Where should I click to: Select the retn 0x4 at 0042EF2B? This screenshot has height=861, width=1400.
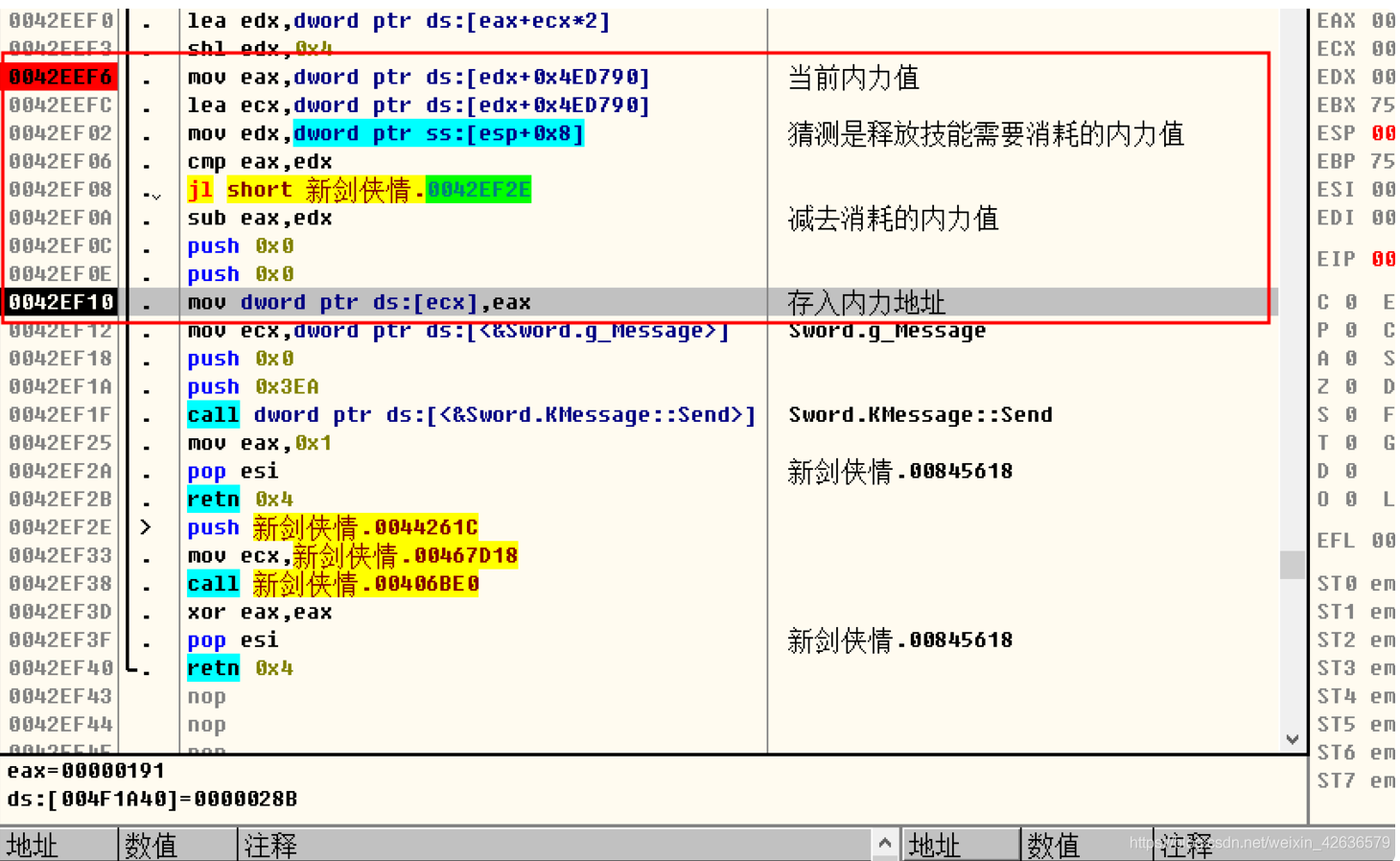(240, 500)
